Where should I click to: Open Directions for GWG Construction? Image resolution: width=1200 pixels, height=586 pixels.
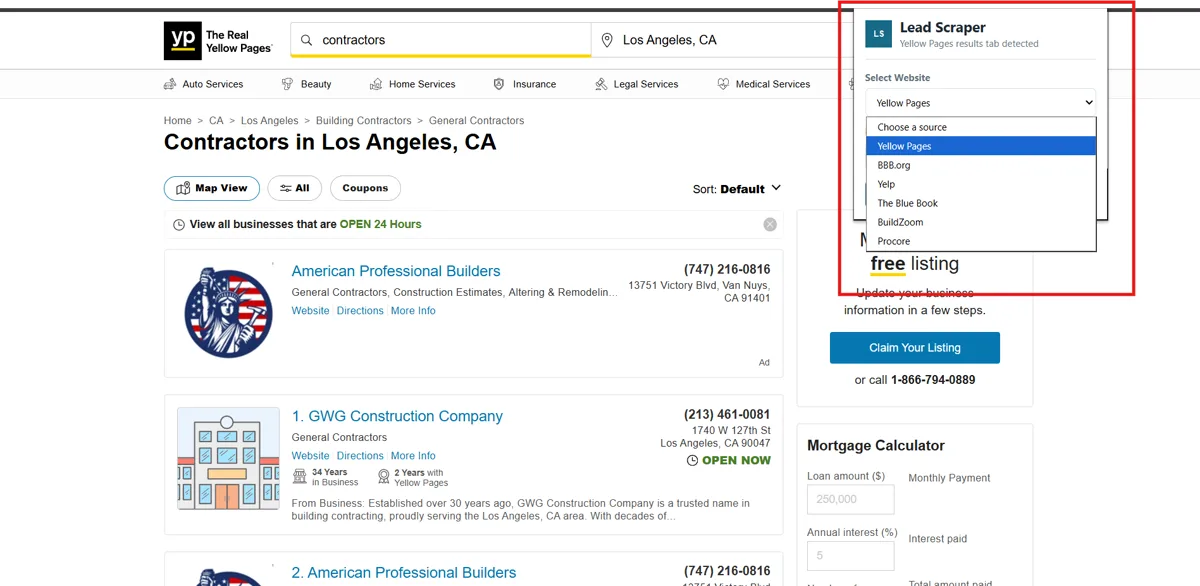(360, 456)
